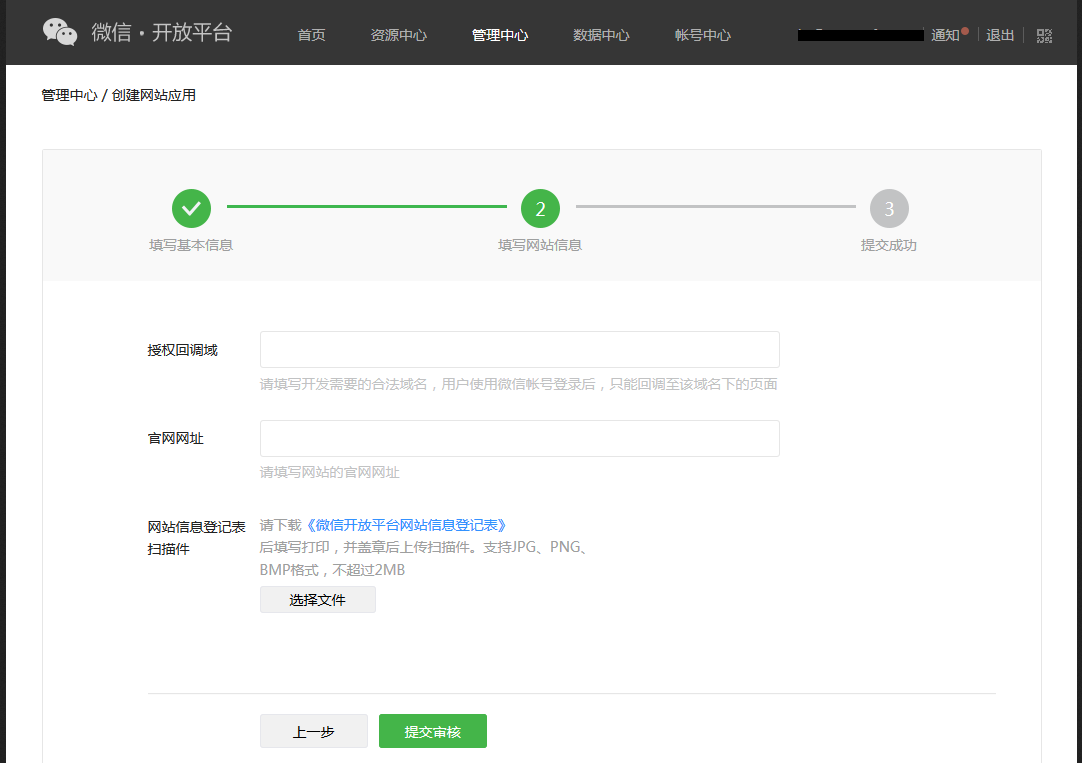Select step 3 circle in progress bar

(889, 208)
